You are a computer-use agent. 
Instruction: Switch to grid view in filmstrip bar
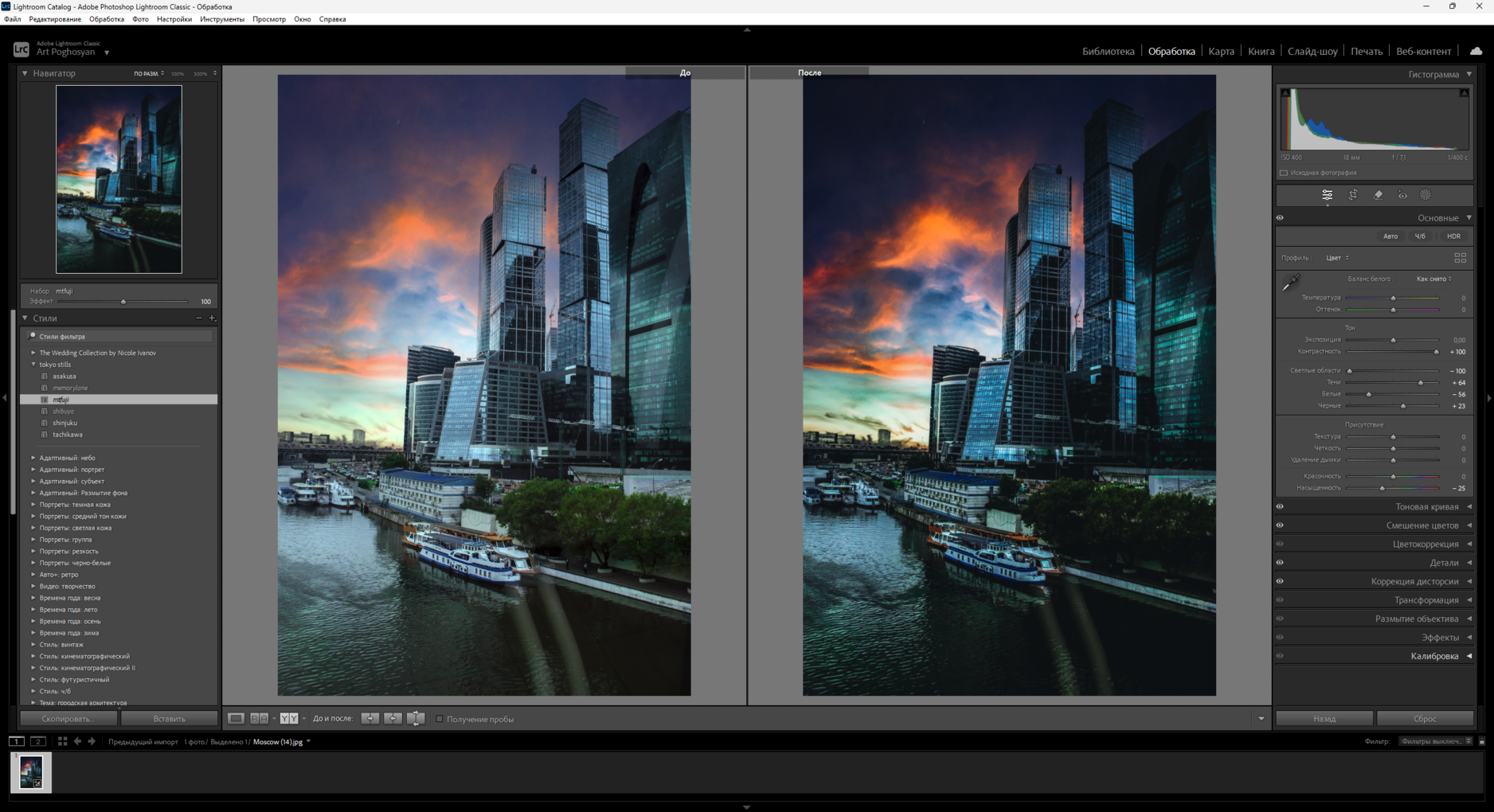point(62,741)
